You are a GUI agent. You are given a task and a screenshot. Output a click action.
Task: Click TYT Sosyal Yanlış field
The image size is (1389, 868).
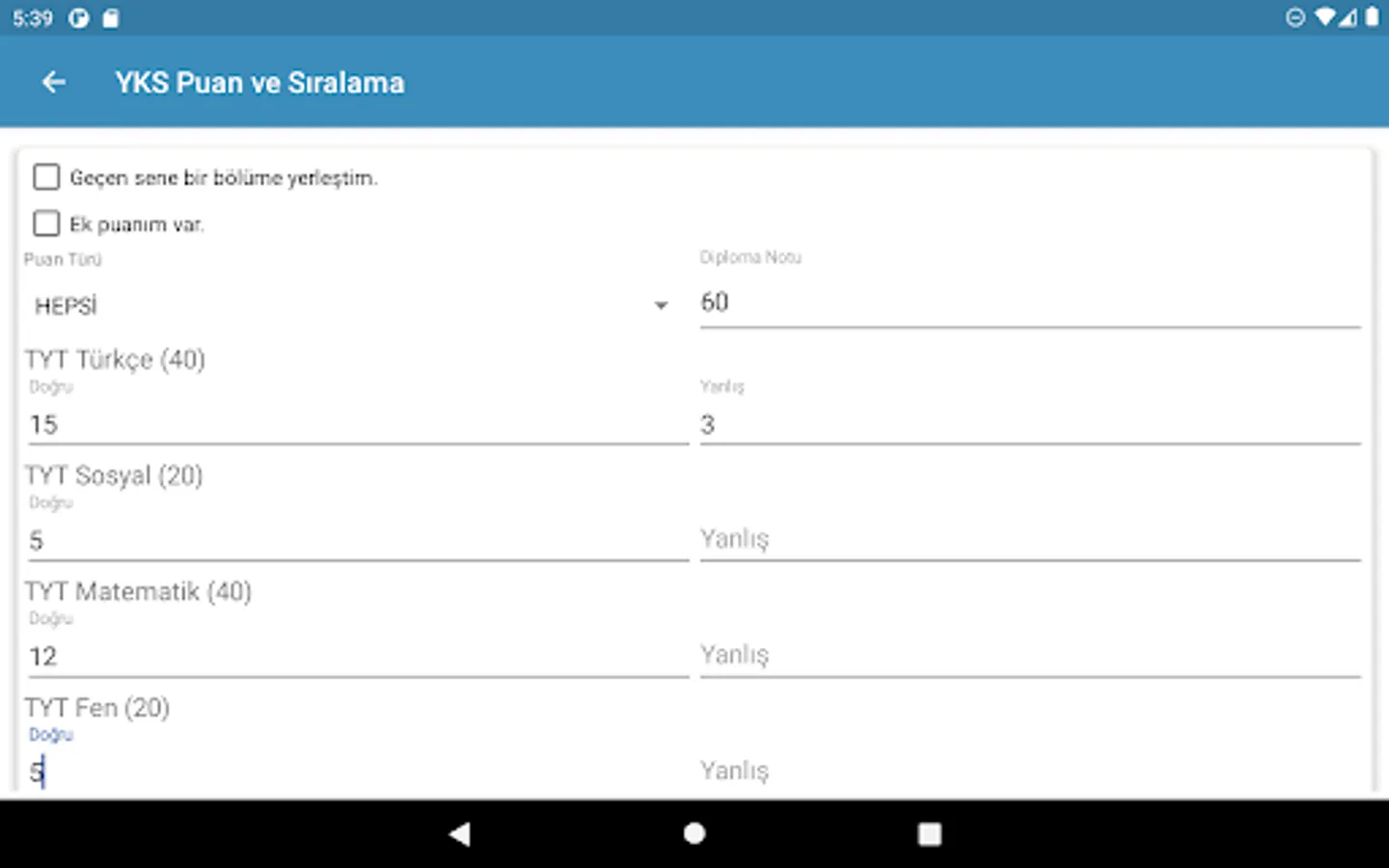coord(1029,539)
